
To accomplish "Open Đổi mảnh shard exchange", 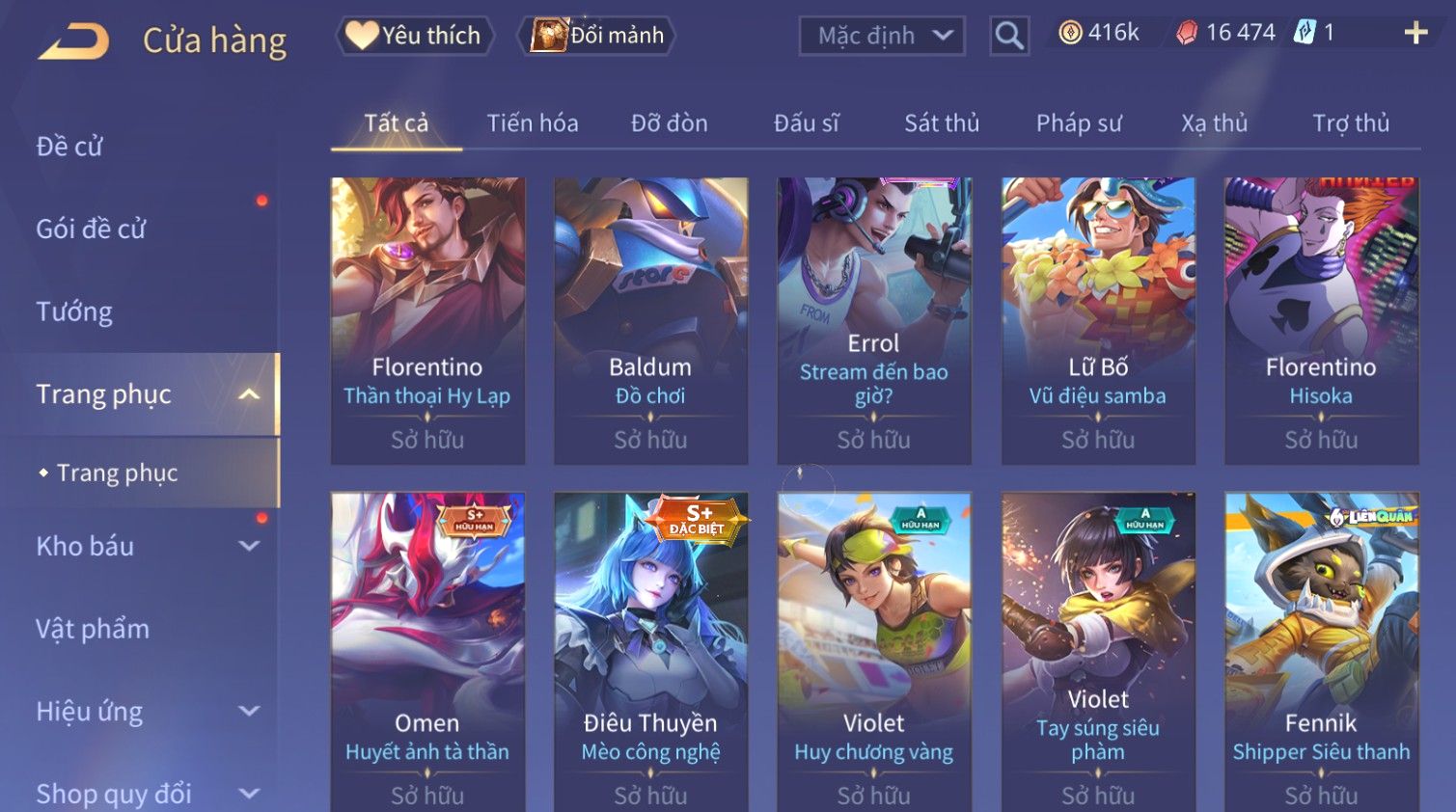I will pyautogui.click(x=596, y=36).
